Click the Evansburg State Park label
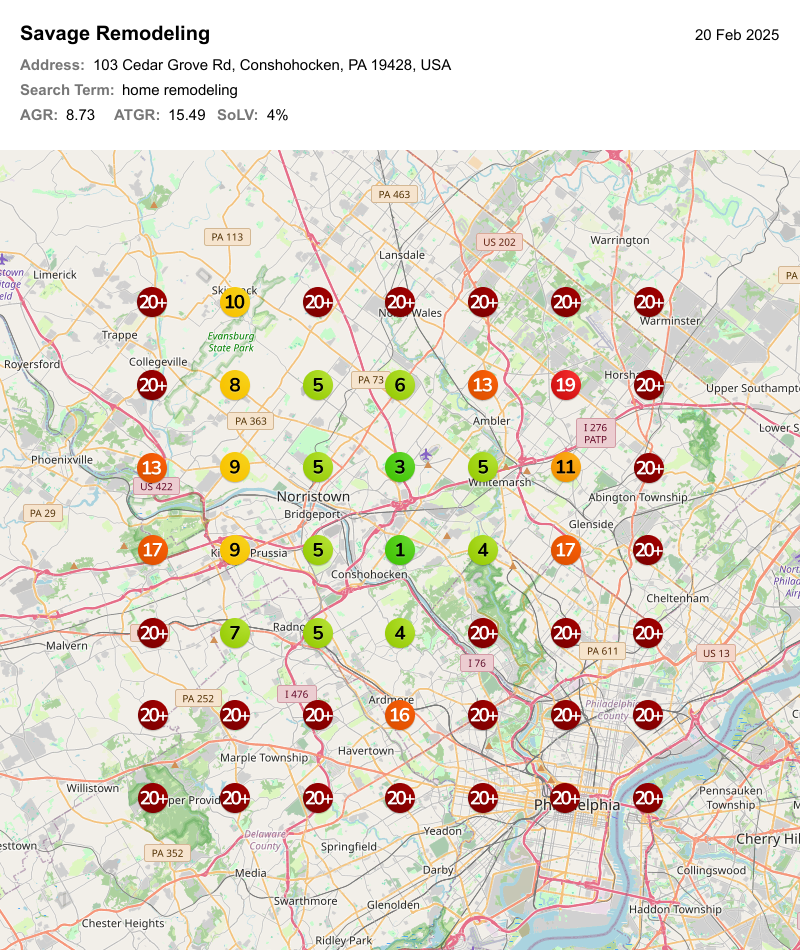Viewport: 800px width, 950px height. 231,342
